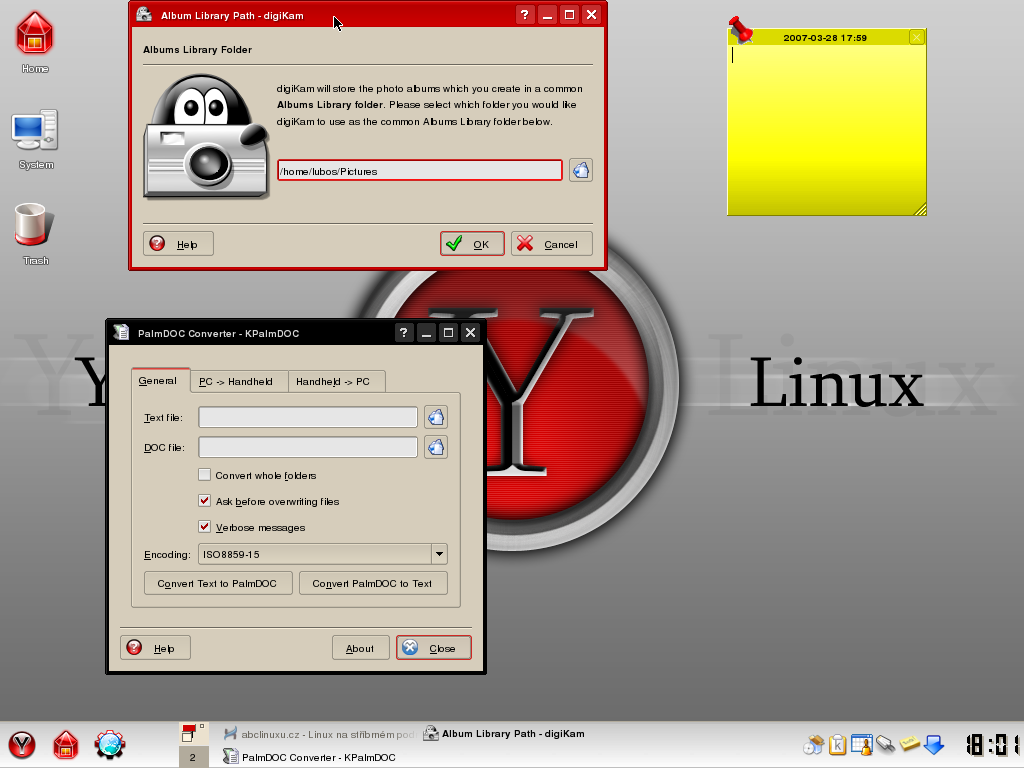Click the desktop pager overview icon

(193, 733)
